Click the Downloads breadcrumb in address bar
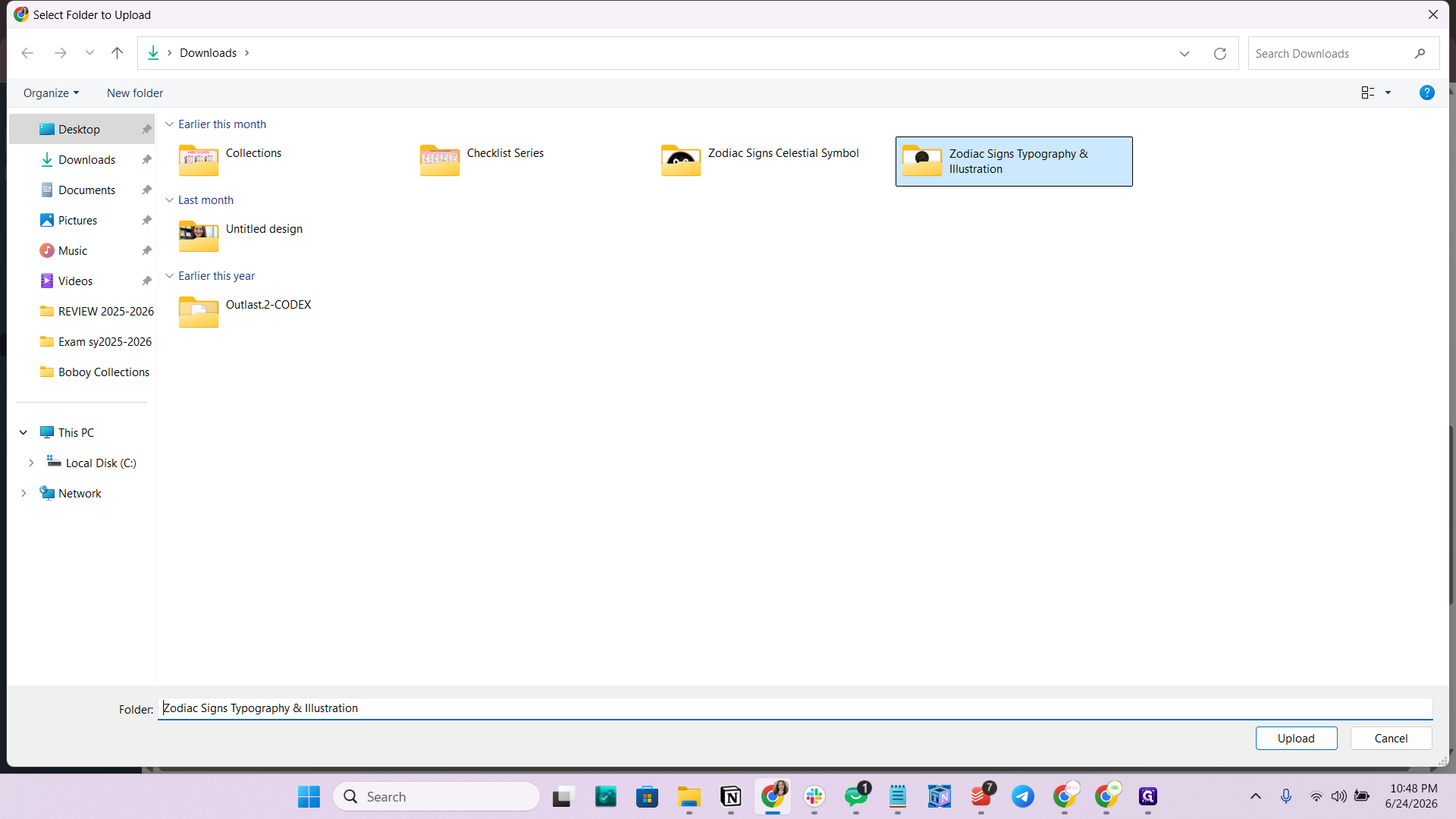Image resolution: width=1456 pixels, height=819 pixels. coord(208,53)
